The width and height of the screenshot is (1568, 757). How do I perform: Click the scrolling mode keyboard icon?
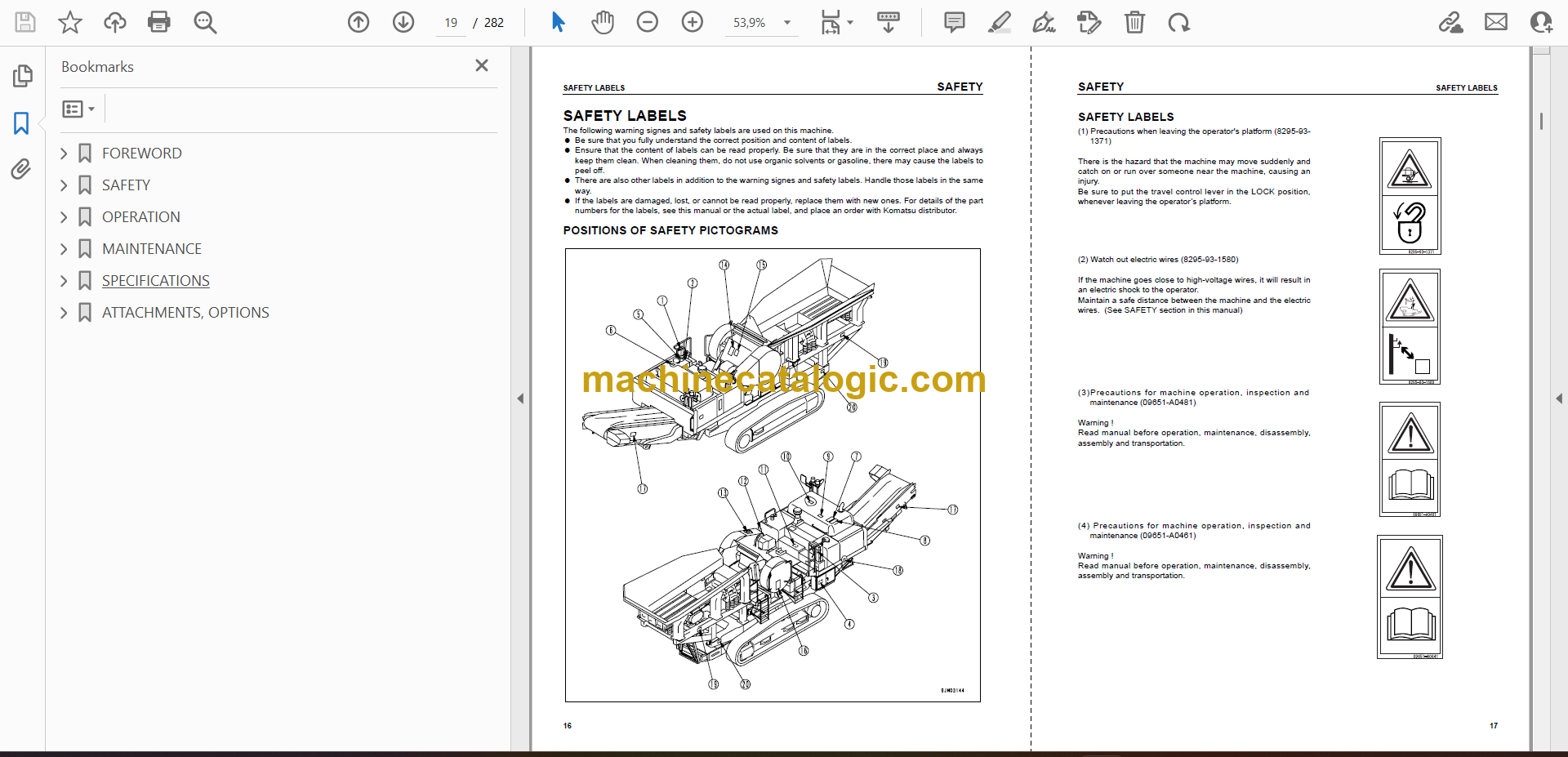point(889,22)
